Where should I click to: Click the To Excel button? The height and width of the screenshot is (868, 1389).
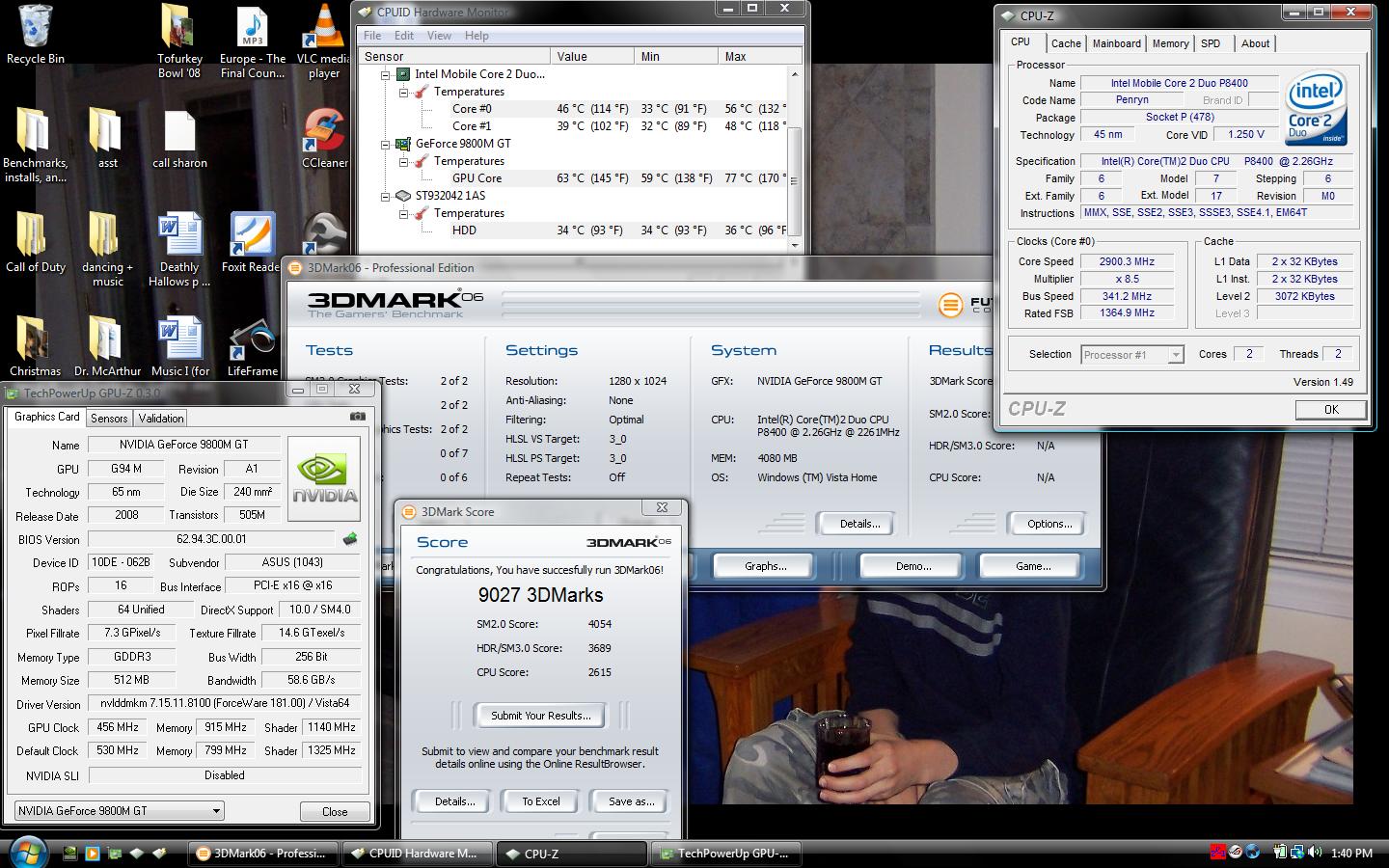click(x=541, y=801)
